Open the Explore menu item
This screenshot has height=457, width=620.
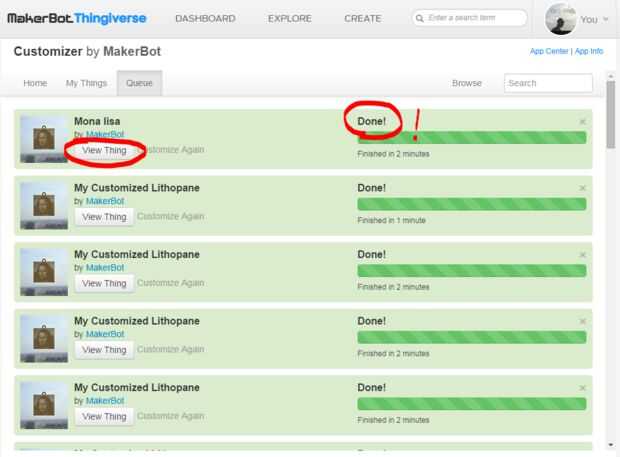[290, 19]
